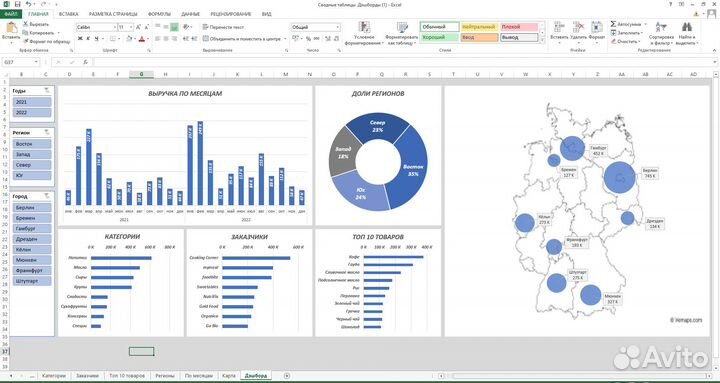
Task: Switch to the РЕЦЕНЗИРОВАНИЕ tab
Action: [231, 14]
